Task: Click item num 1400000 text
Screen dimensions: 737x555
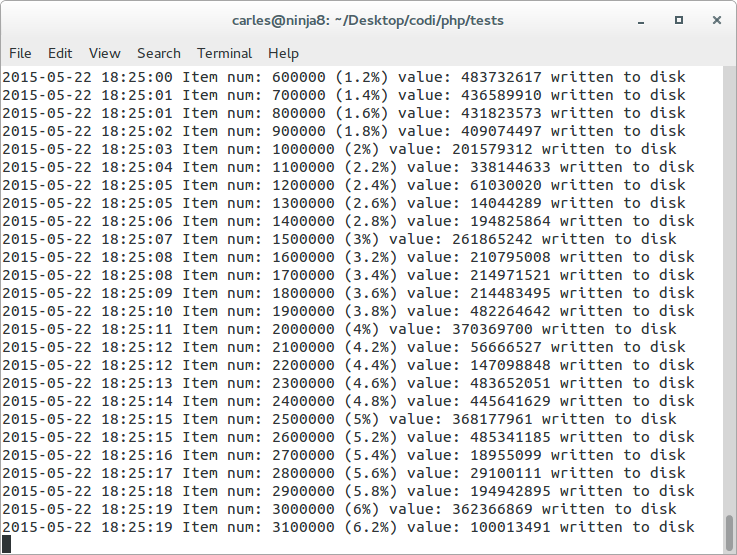Action: click(x=259, y=221)
